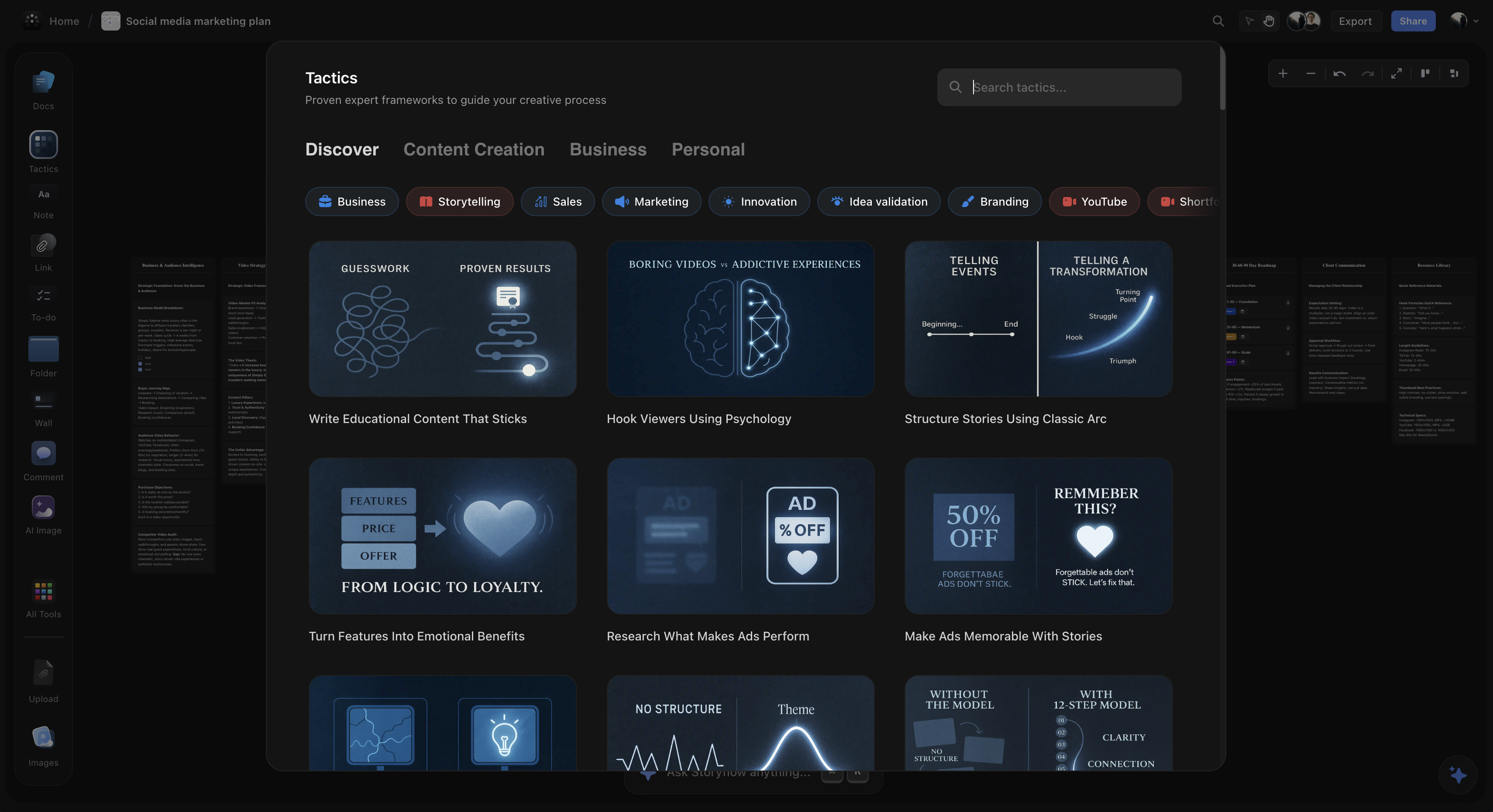This screenshot has height=812, width=1493.
Task: Select the Tactics sidebar icon
Action: click(44, 145)
